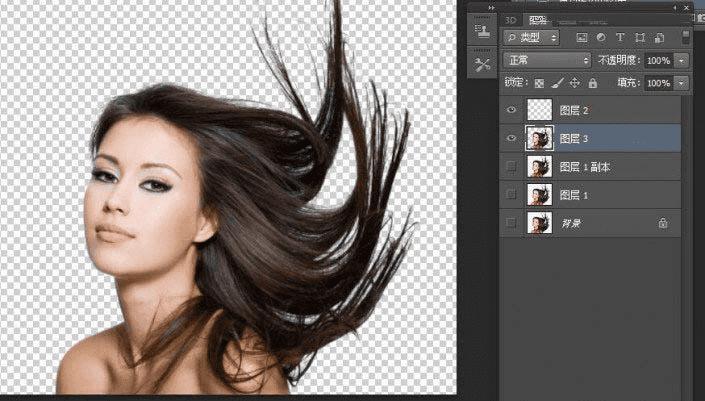705x401 pixels.
Task: Show the 图层 1 layer visibility box
Action: (x=511, y=195)
